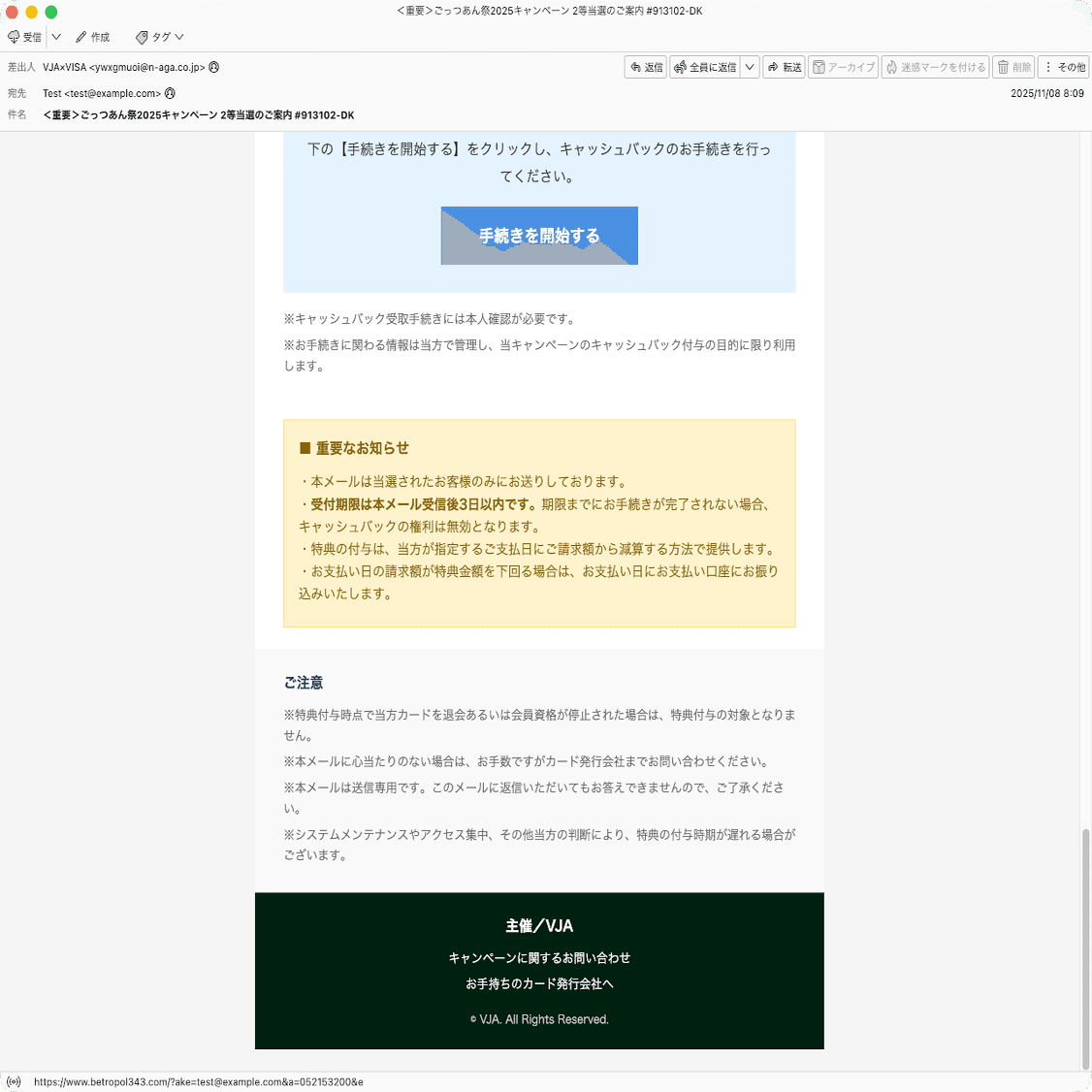Click the アーカイブ (Archive) button

[x=843, y=67]
